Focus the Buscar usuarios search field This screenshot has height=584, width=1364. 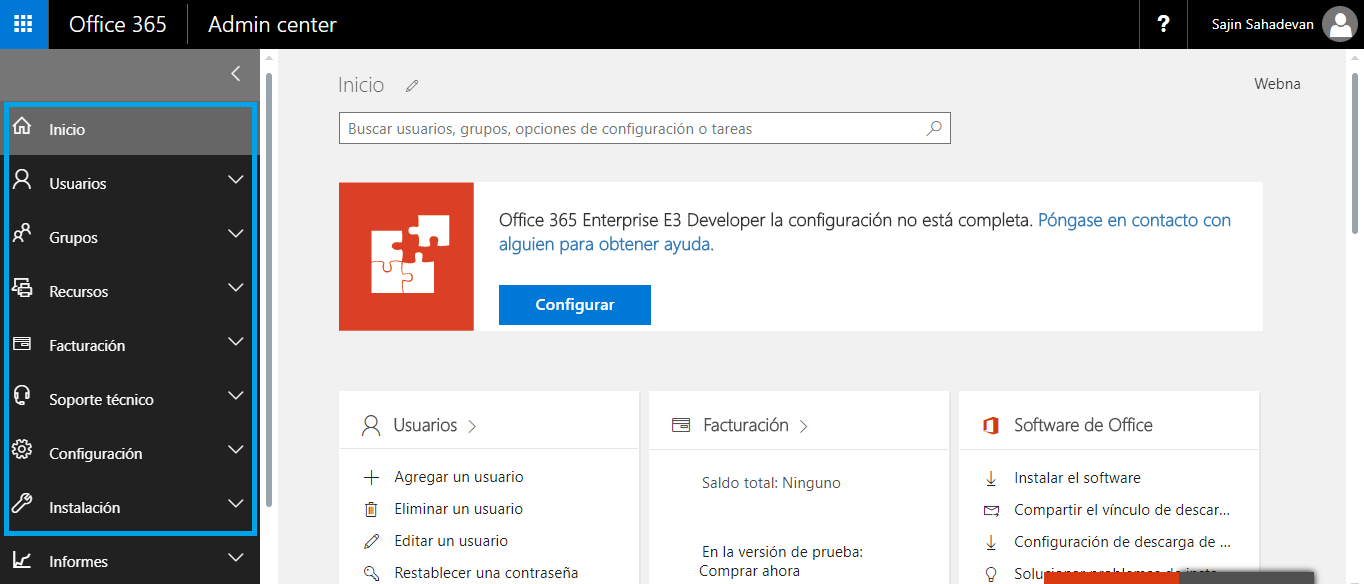coord(644,128)
